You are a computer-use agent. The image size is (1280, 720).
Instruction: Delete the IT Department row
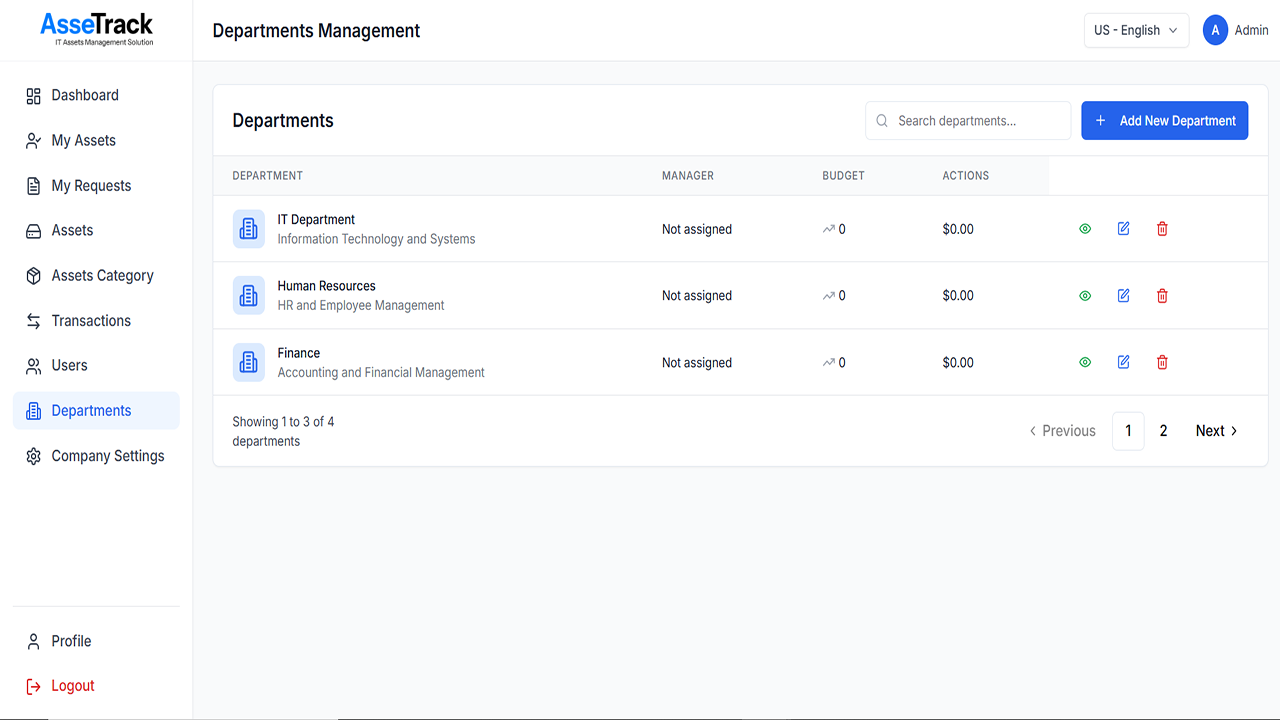1162,229
